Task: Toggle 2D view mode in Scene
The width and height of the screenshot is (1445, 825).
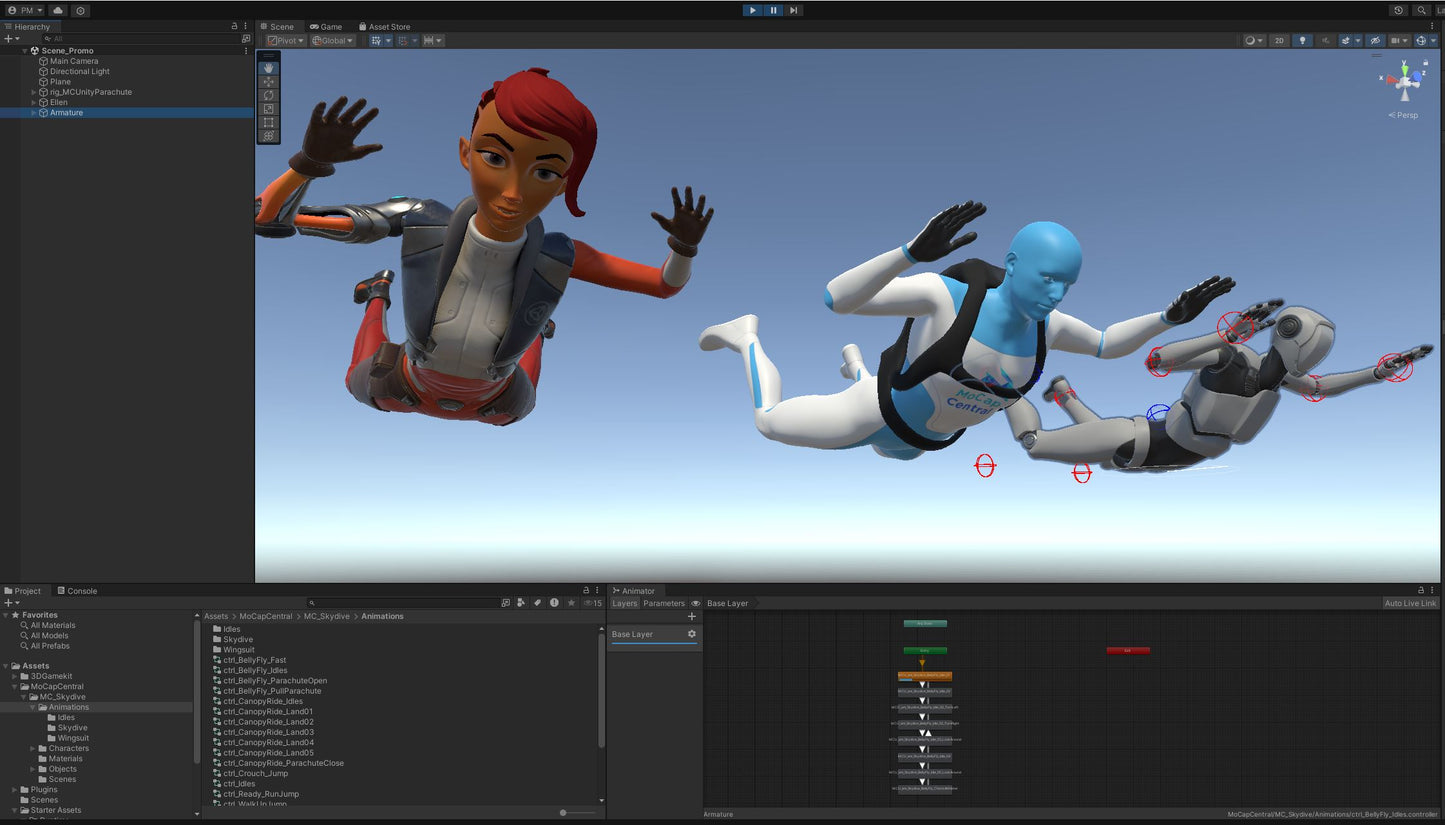Action: tap(1279, 41)
